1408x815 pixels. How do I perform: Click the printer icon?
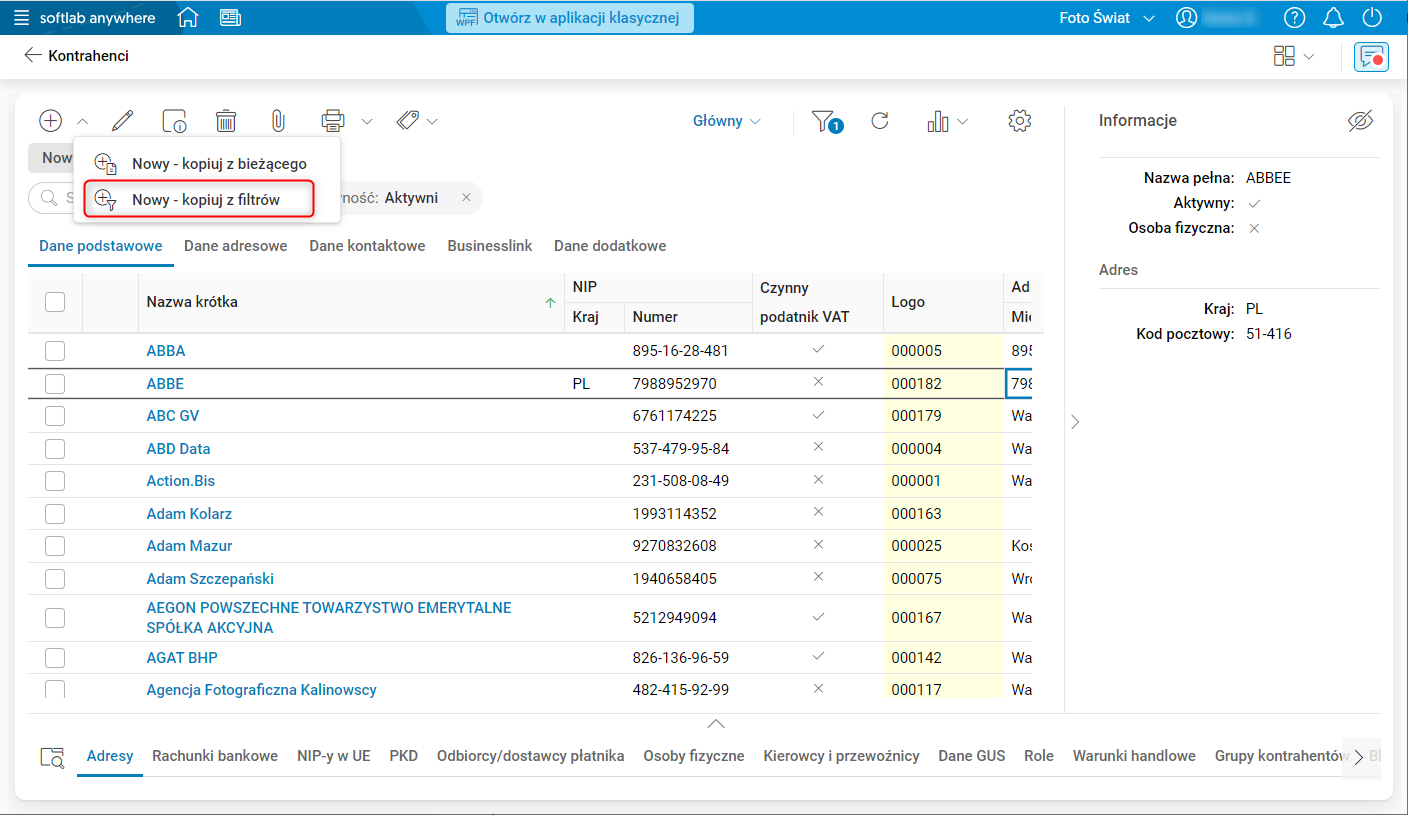(x=332, y=121)
